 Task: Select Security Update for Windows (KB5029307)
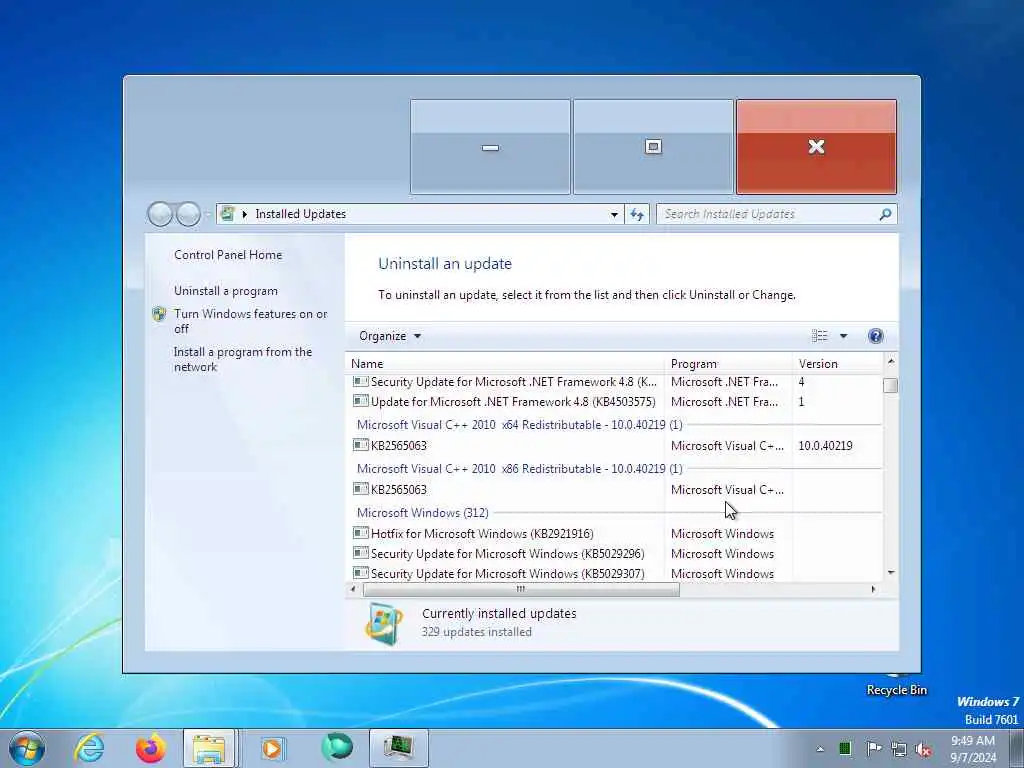(614, 573)
